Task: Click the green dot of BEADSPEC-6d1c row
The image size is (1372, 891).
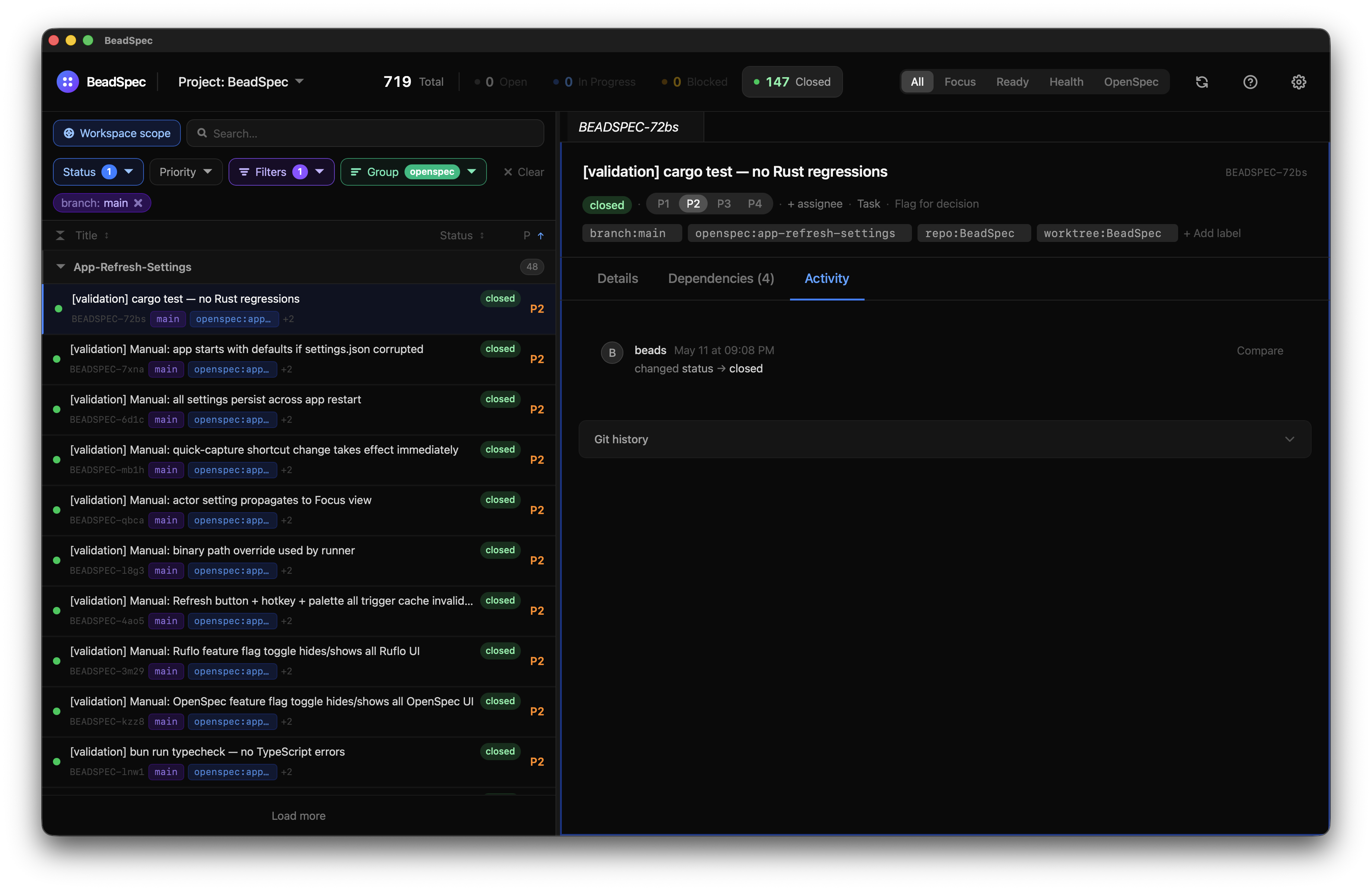Action: (57, 409)
